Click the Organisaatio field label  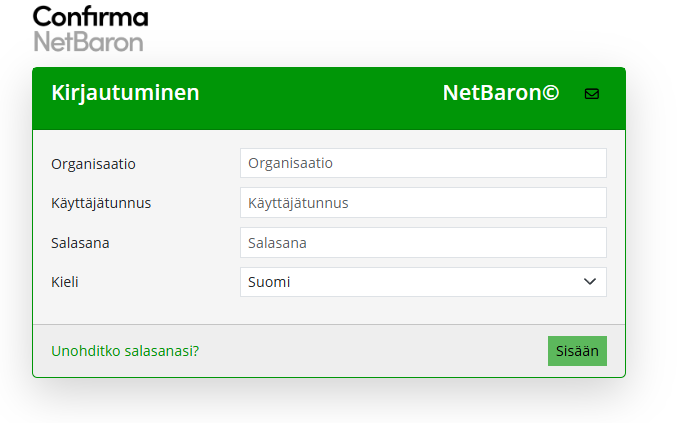click(x=93, y=163)
